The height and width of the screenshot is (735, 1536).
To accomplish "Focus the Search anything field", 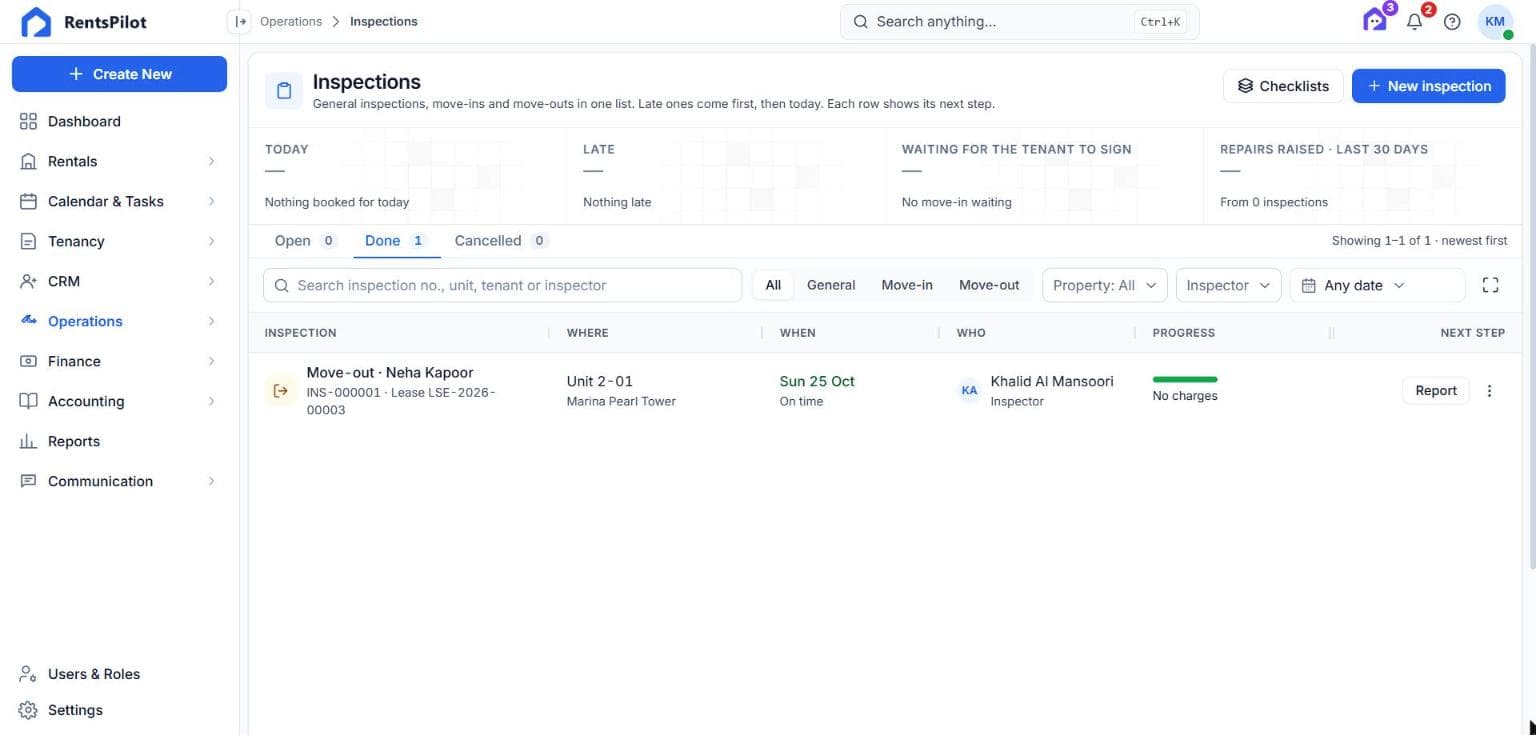I will point(1019,21).
